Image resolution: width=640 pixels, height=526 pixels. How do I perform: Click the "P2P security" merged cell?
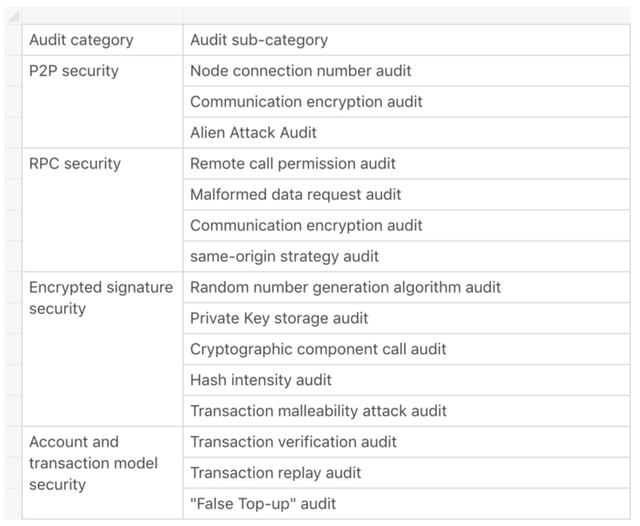coord(102,102)
